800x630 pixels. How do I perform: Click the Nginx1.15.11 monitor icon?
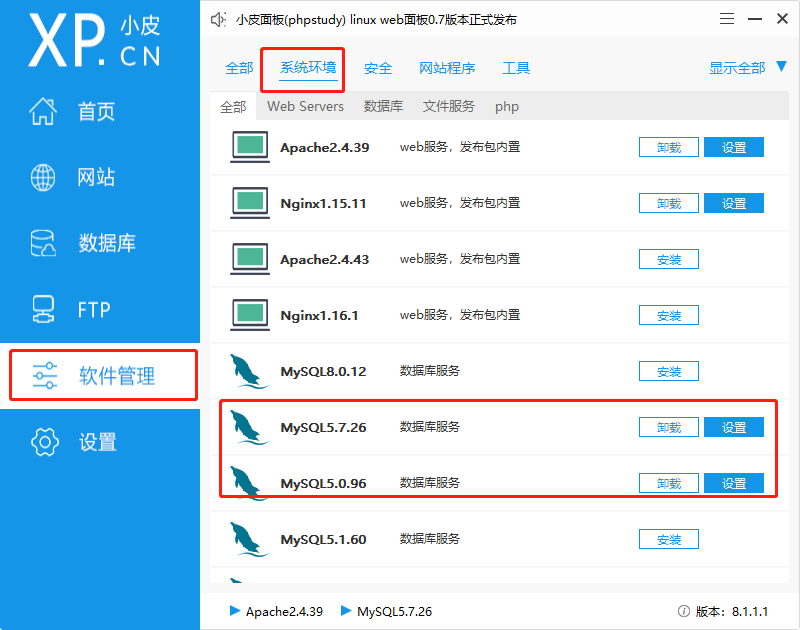click(x=249, y=203)
